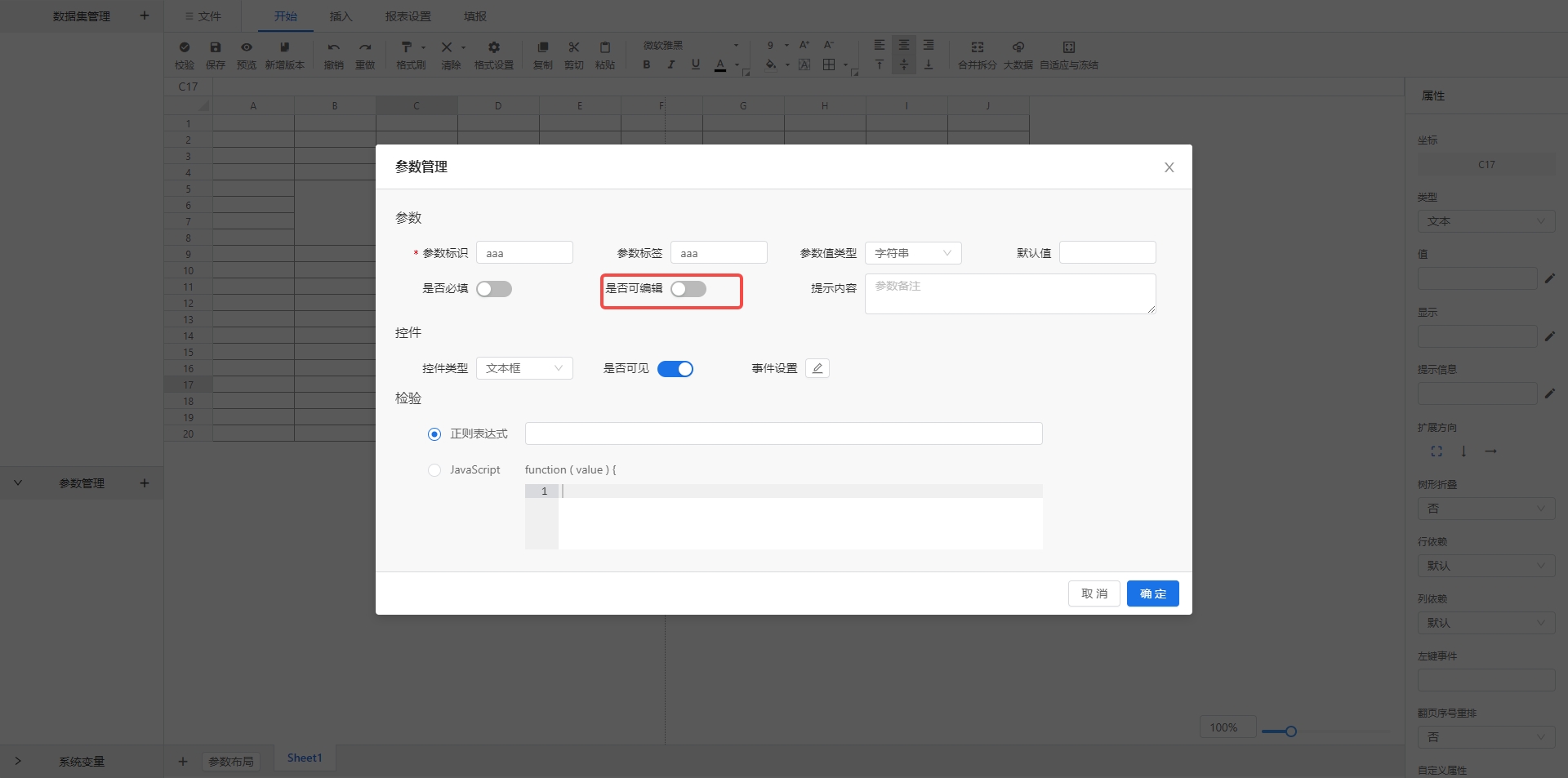Switch to the 填报 tab
1568x778 pixels.
[475, 16]
